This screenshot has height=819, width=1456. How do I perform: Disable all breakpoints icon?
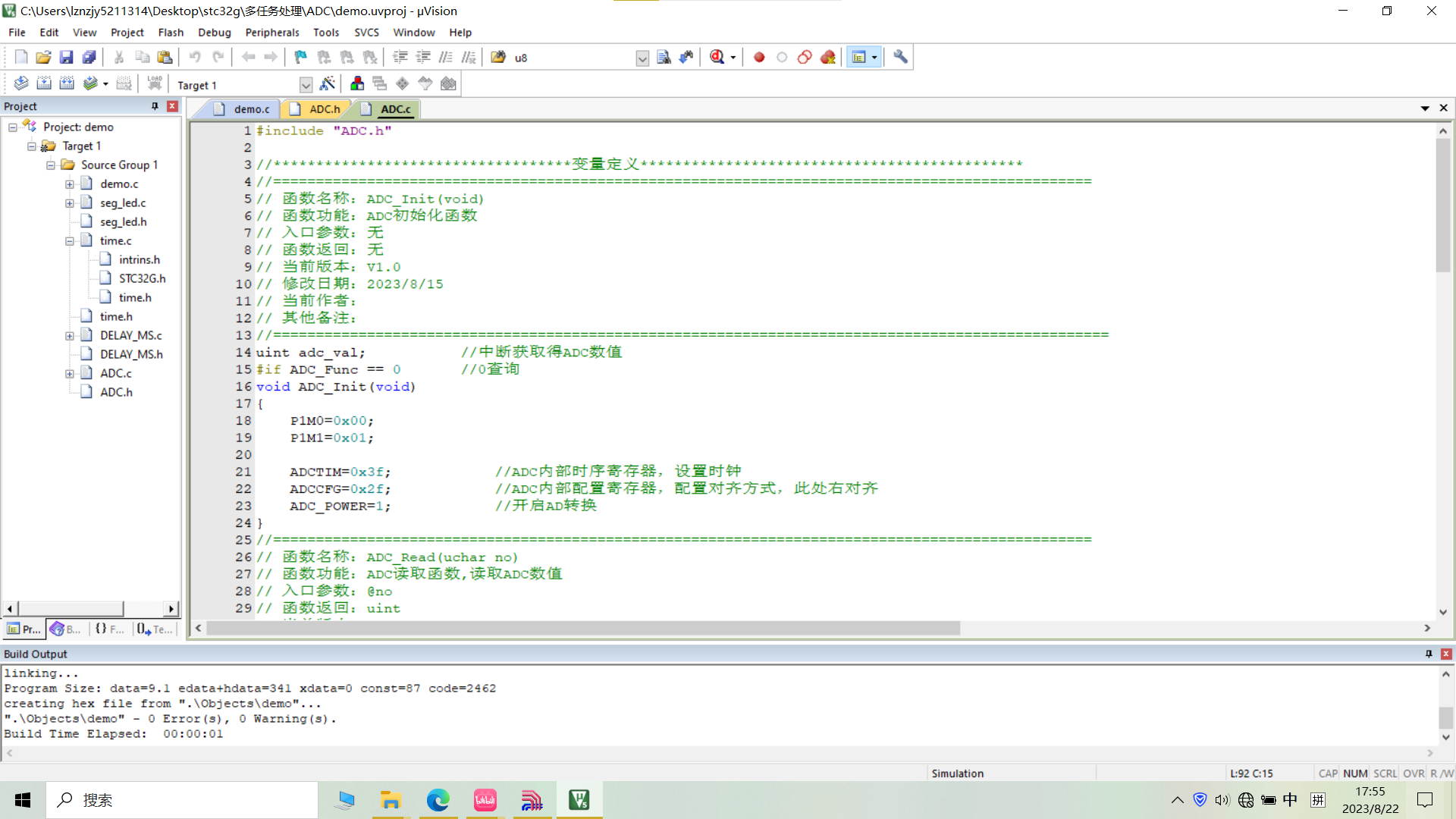point(805,57)
